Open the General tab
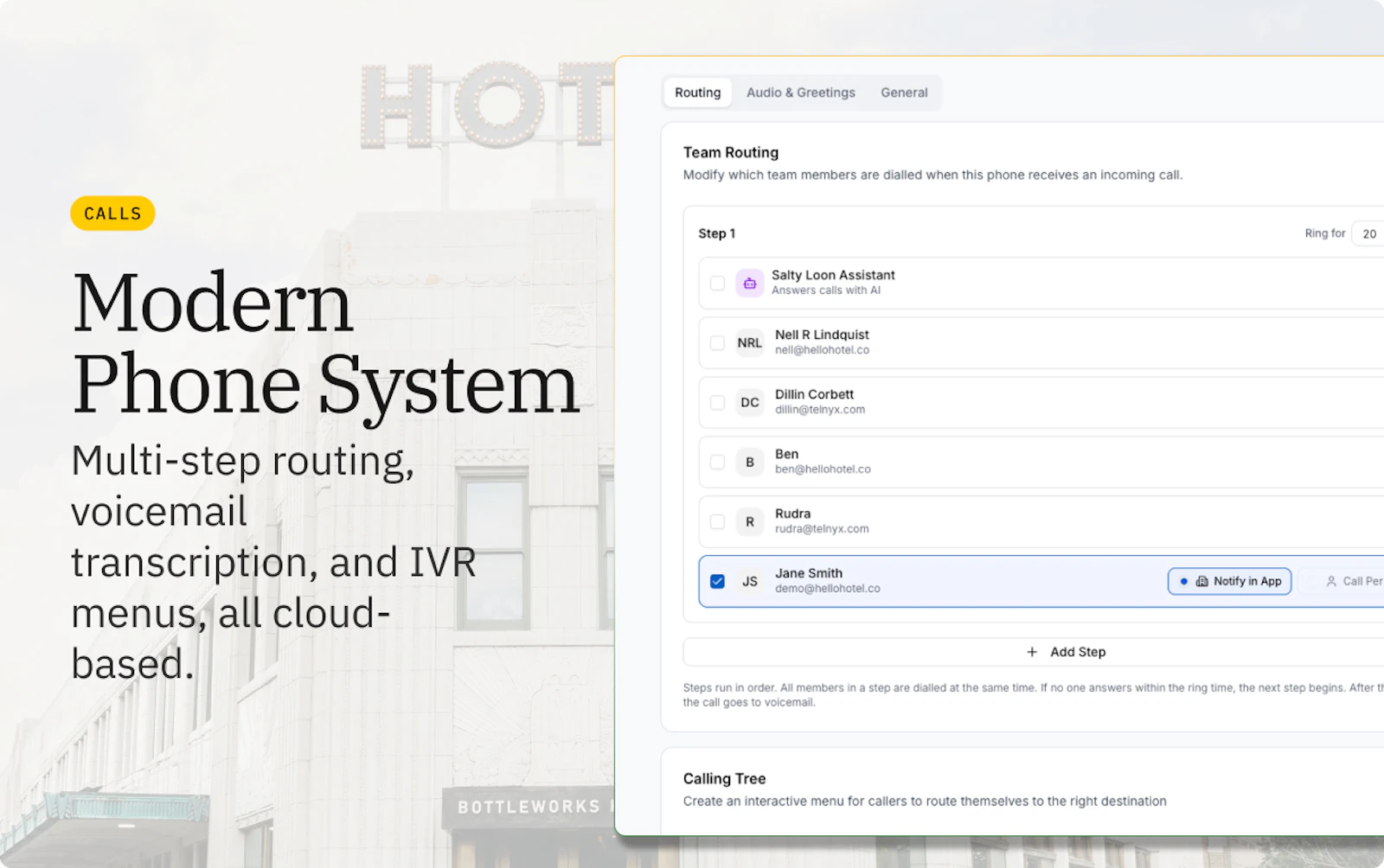 (904, 93)
